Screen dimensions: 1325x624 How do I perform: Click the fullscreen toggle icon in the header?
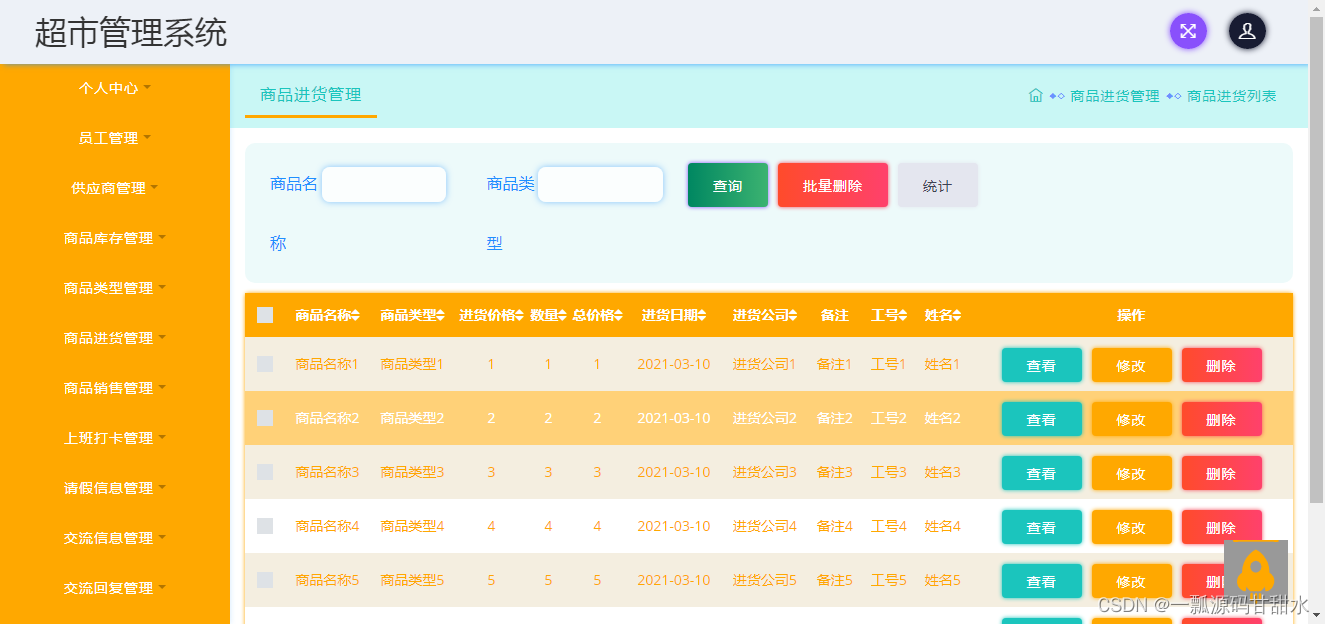click(x=1188, y=31)
